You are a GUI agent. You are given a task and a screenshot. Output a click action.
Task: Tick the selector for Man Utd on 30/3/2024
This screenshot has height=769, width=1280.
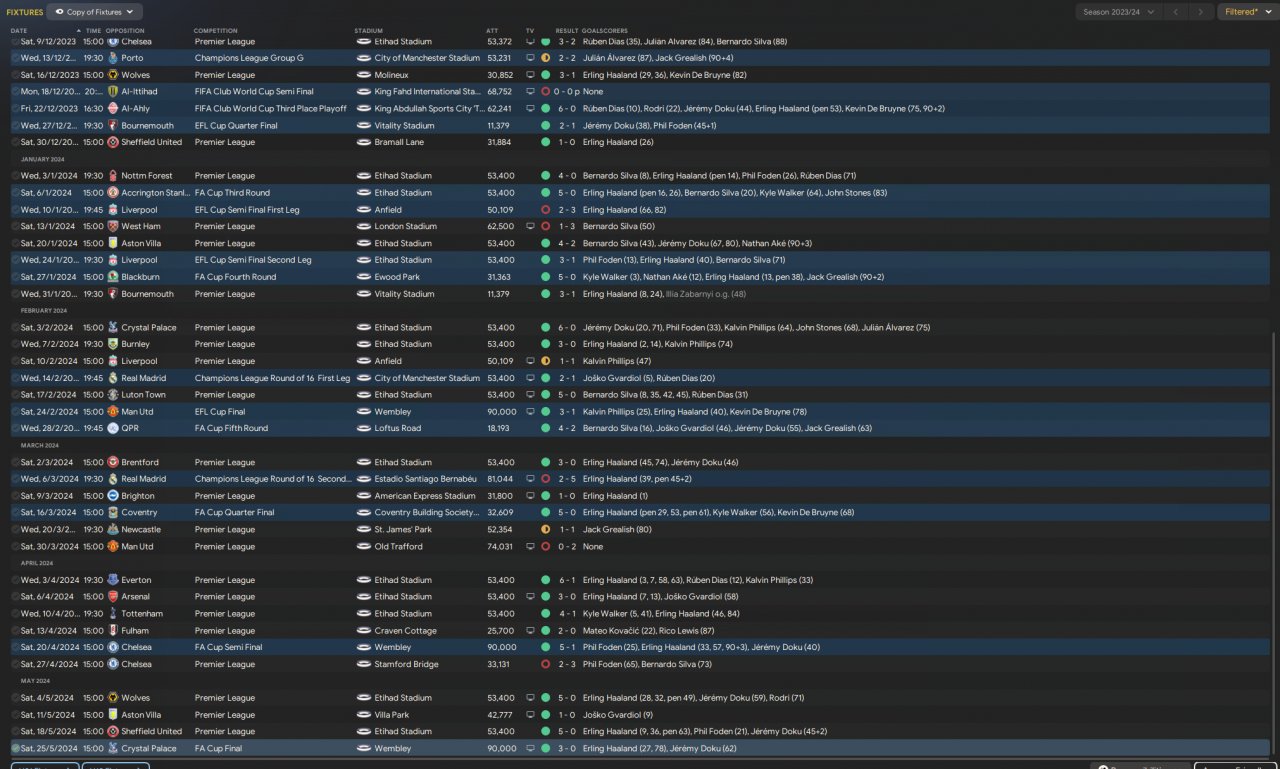[15, 547]
